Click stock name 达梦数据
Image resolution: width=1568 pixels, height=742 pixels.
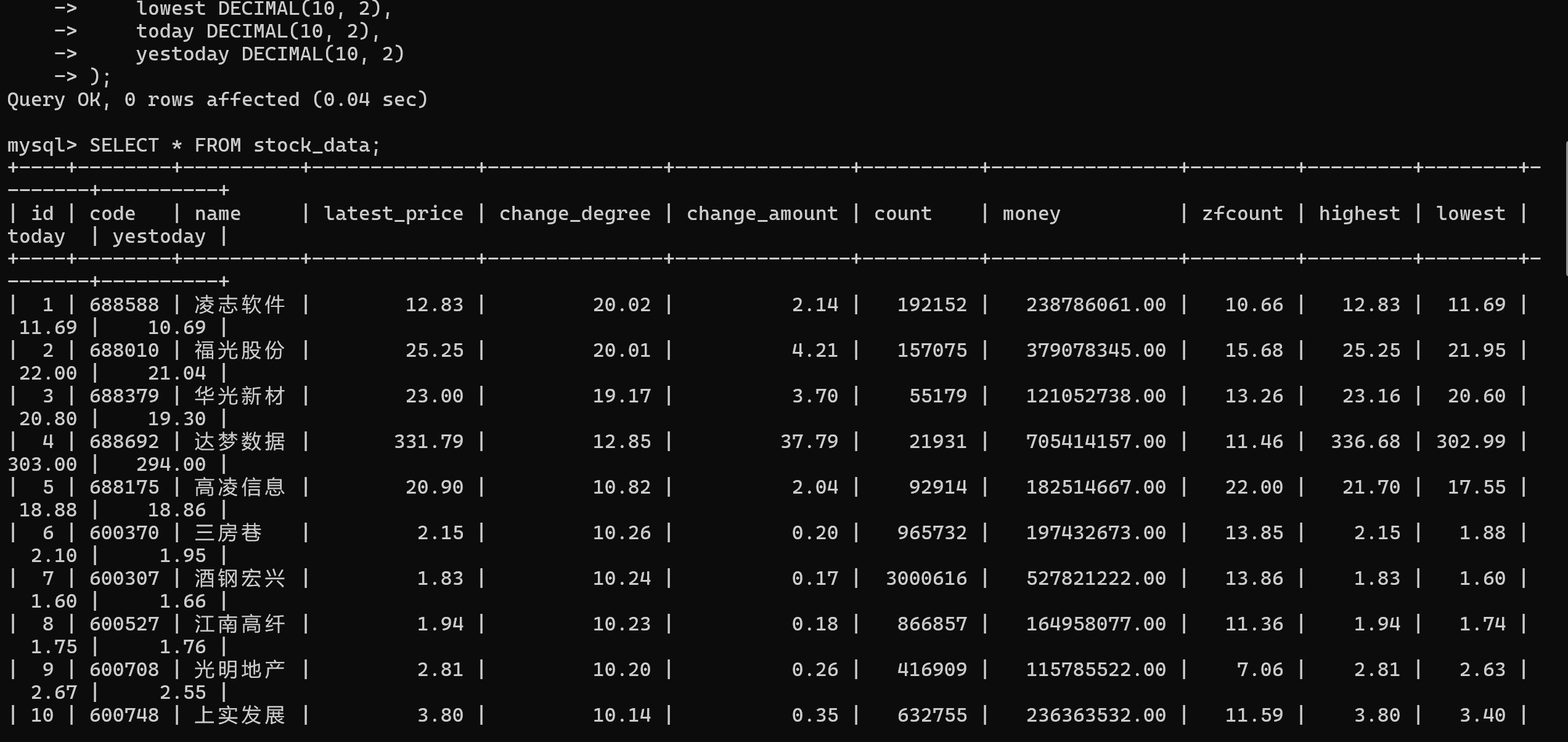[240, 441]
